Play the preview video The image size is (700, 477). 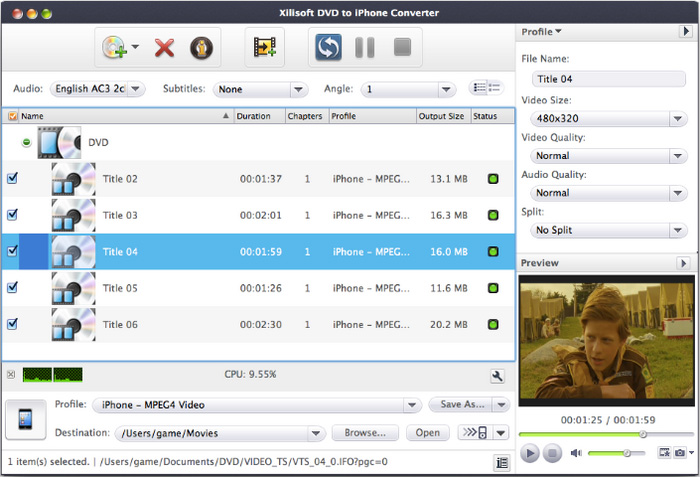click(x=530, y=453)
